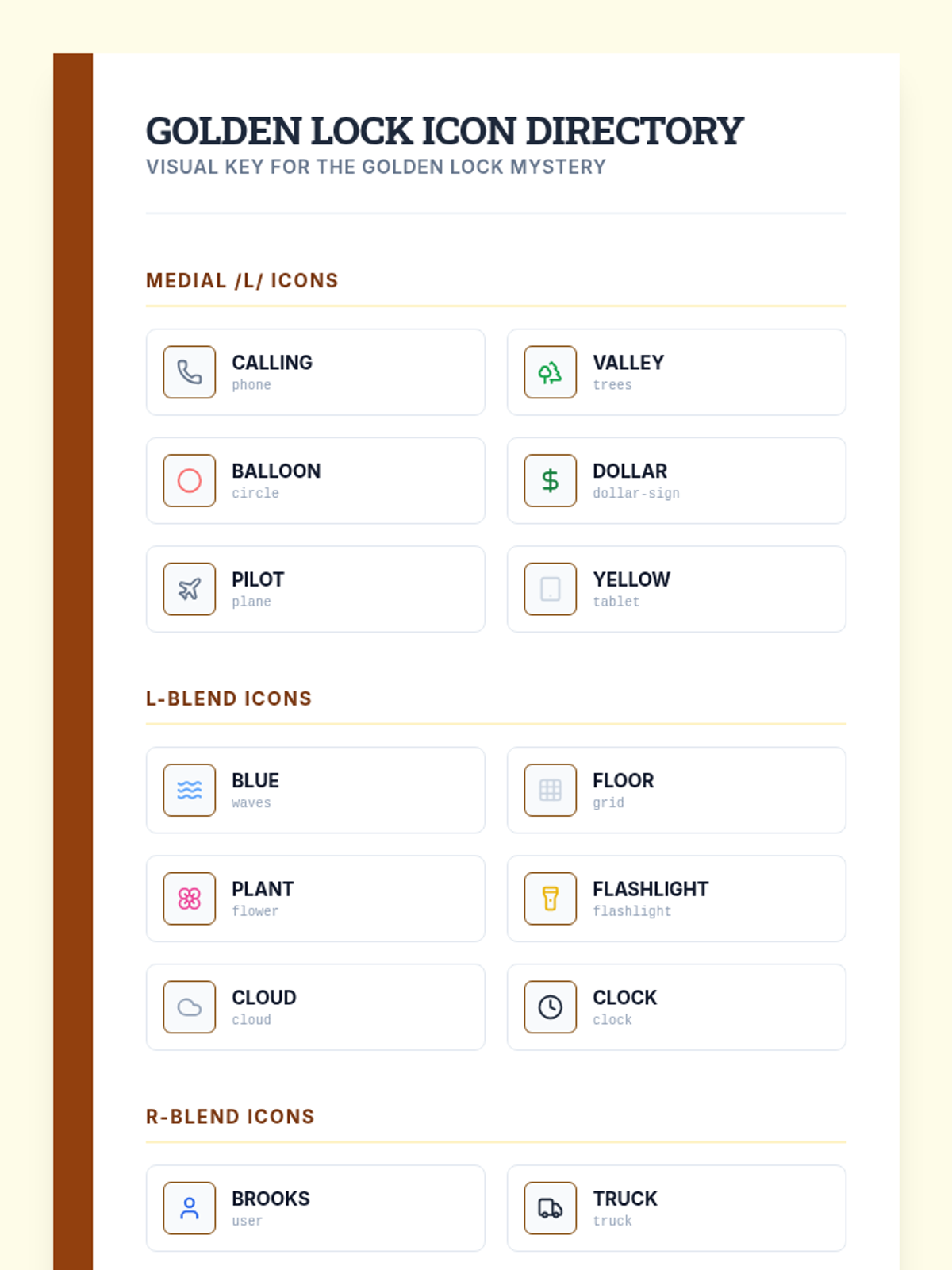
Task: Select the green dollar-sign icon
Action: click(x=550, y=480)
